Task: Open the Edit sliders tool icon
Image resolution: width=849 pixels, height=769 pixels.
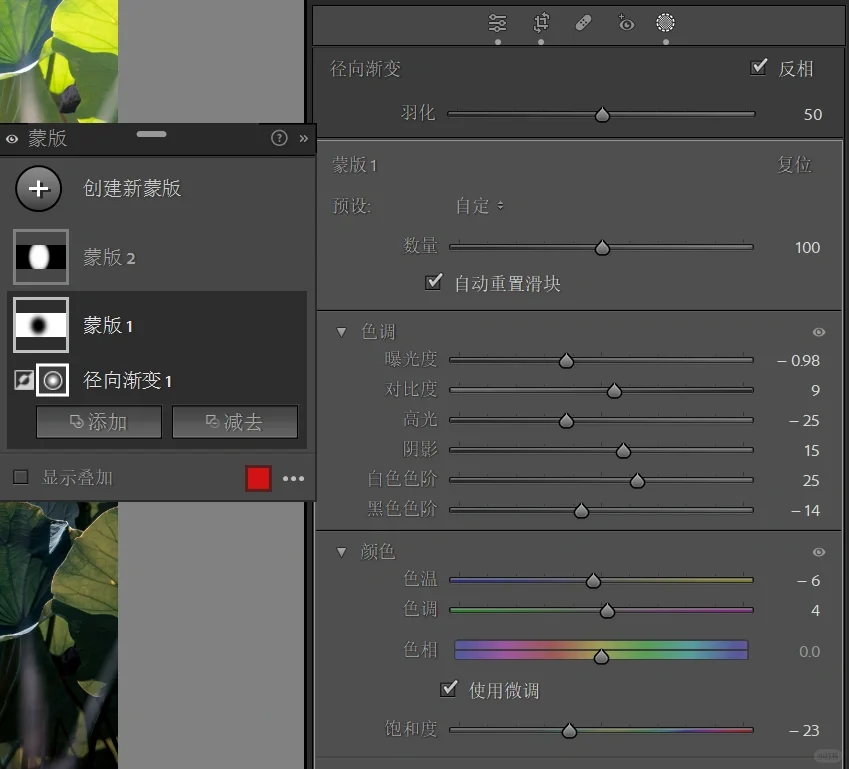Action: (x=497, y=23)
